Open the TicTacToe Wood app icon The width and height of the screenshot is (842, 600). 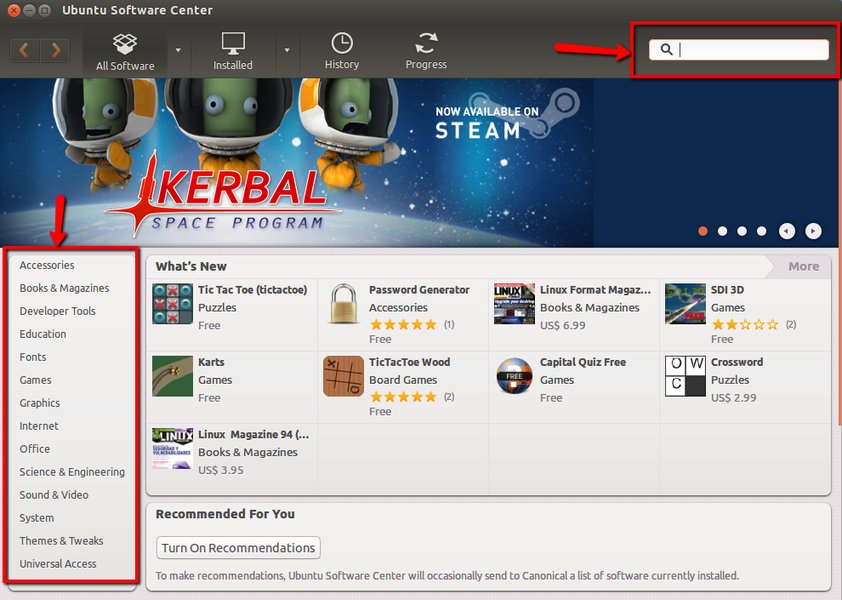click(344, 376)
